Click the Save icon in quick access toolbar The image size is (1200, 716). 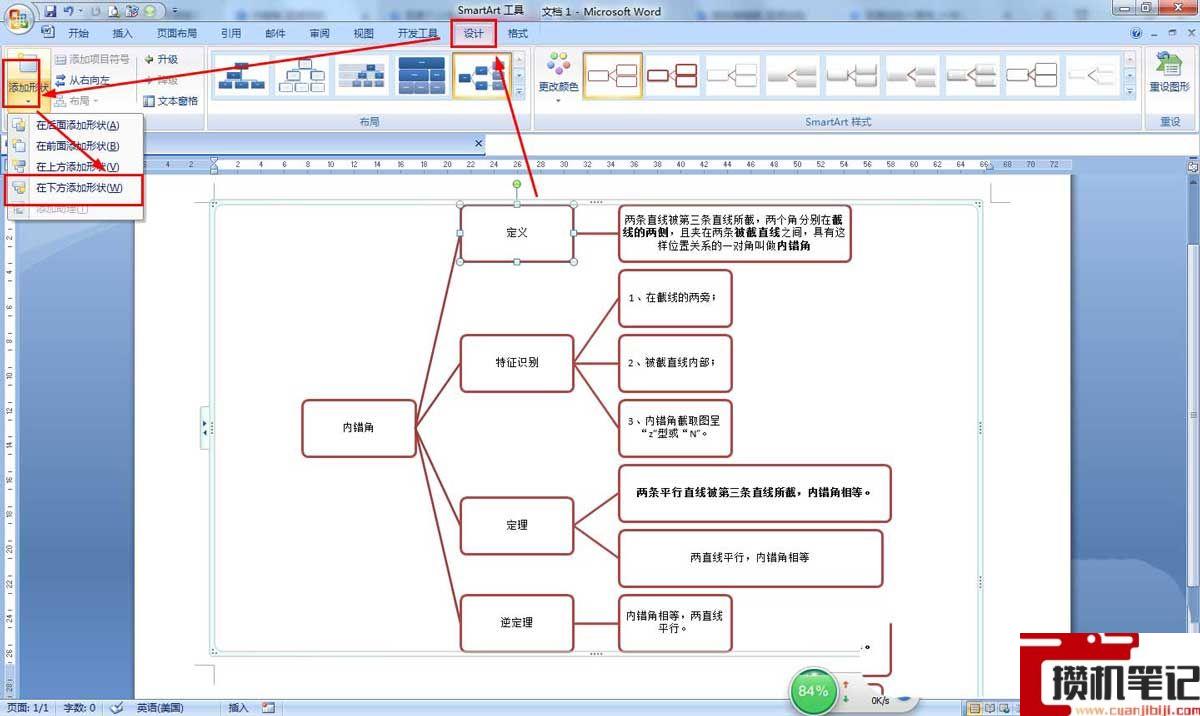(50, 11)
